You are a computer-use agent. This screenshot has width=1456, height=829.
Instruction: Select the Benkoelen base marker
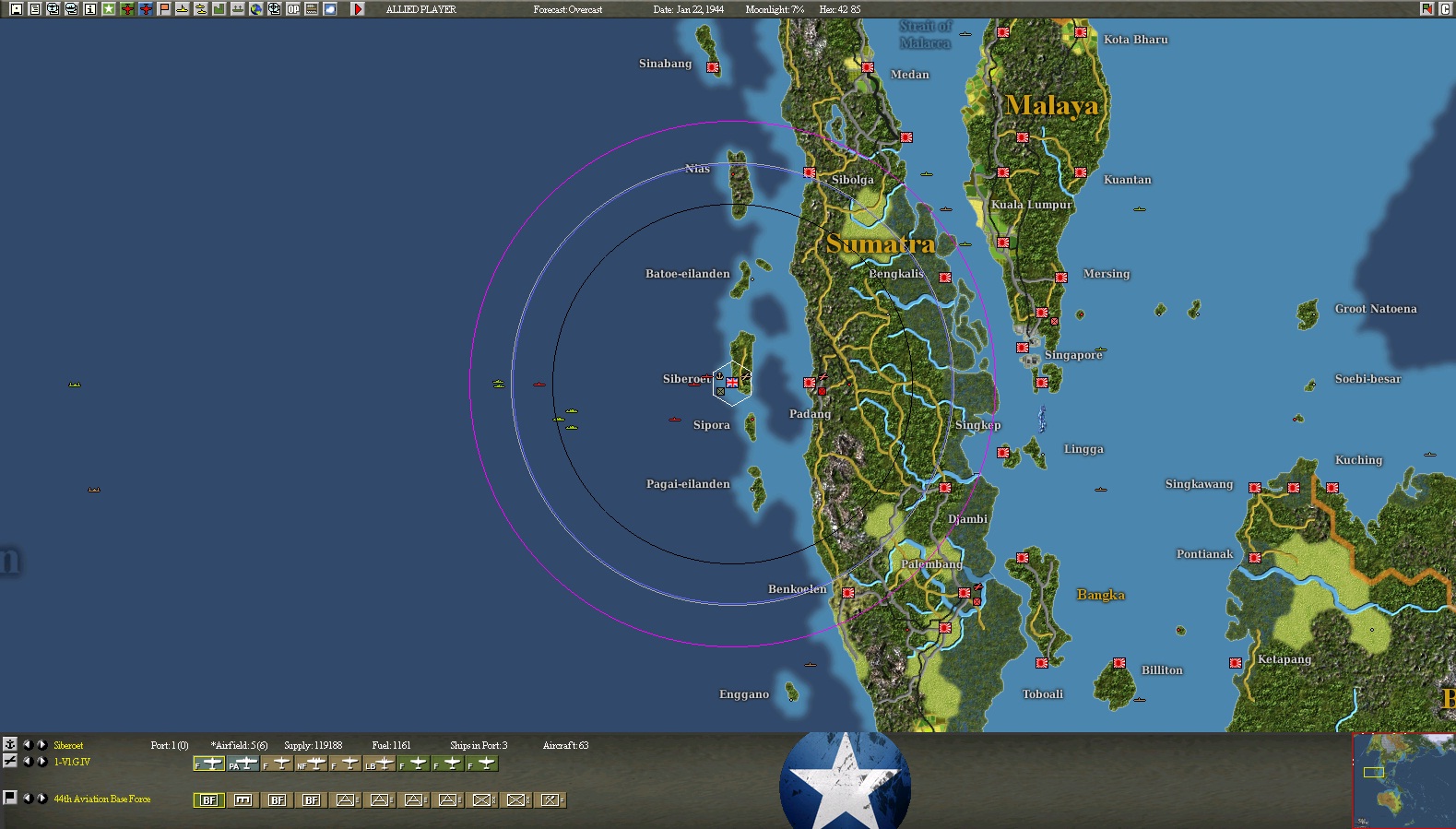pyautogui.click(x=848, y=593)
